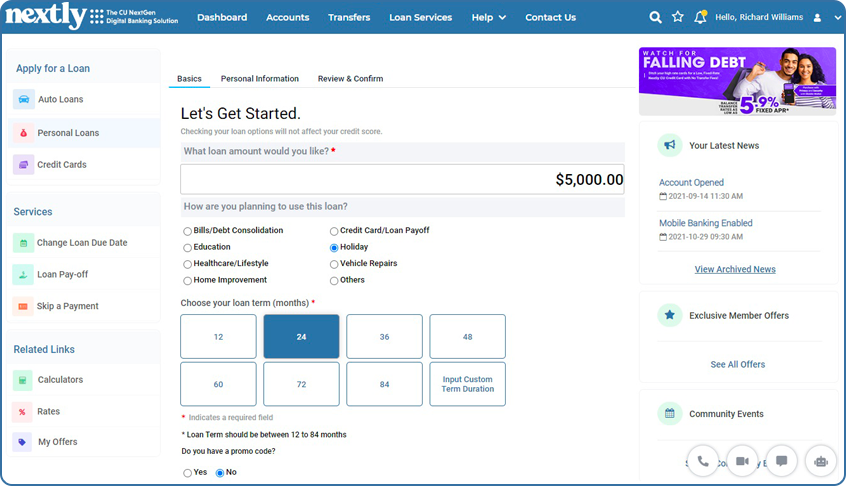Open the Loan Services menu
This screenshot has height=486, width=846.
420,17
